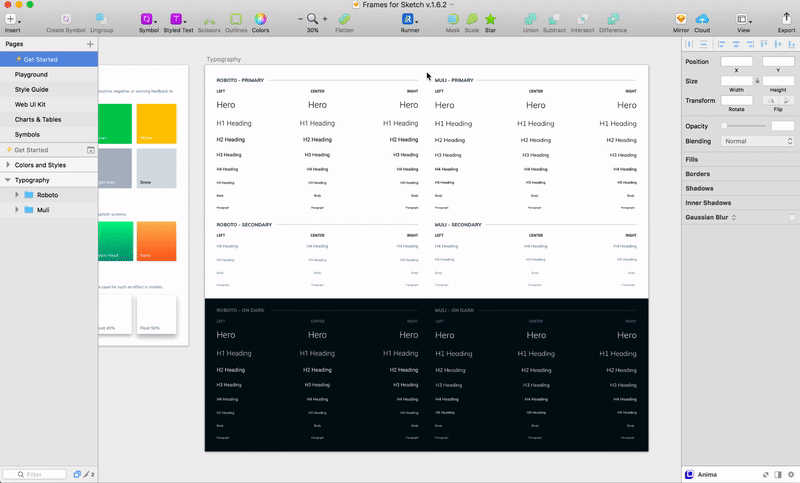Adjust the Opacity slider
800x483 pixels.
[x=744, y=126]
